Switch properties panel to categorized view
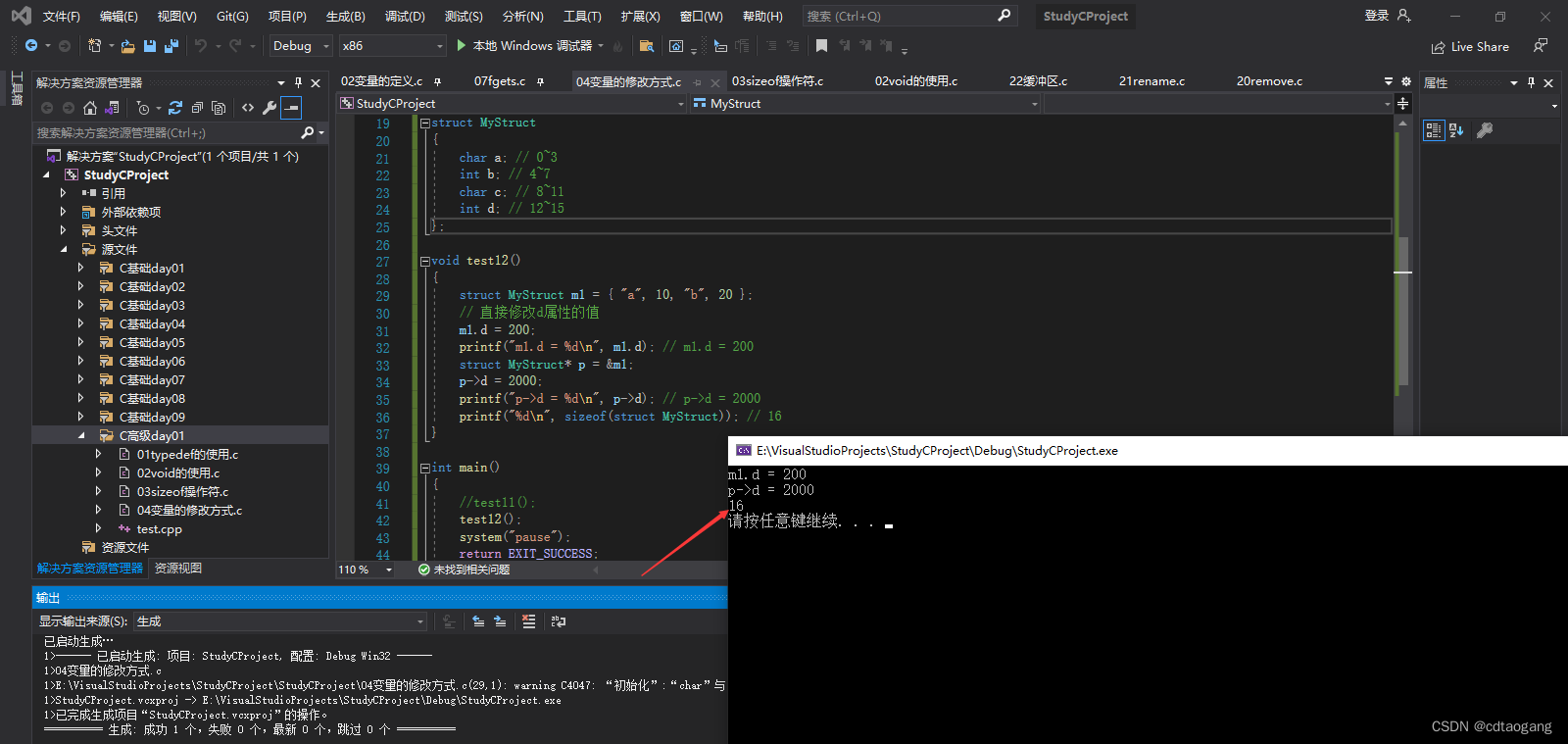Viewport: 1568px width, 744px height. click(x=1434, y=130)
